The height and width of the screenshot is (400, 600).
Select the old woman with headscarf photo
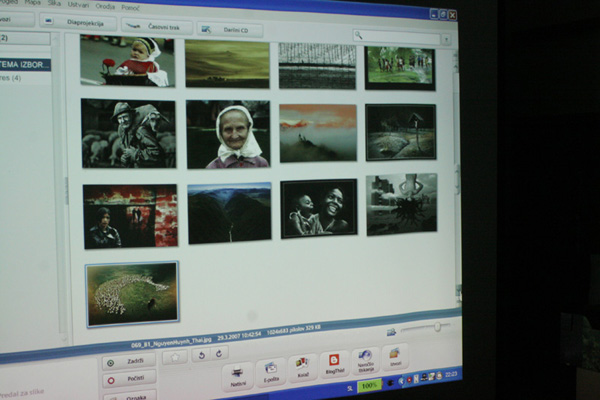(x=228, y=133)
